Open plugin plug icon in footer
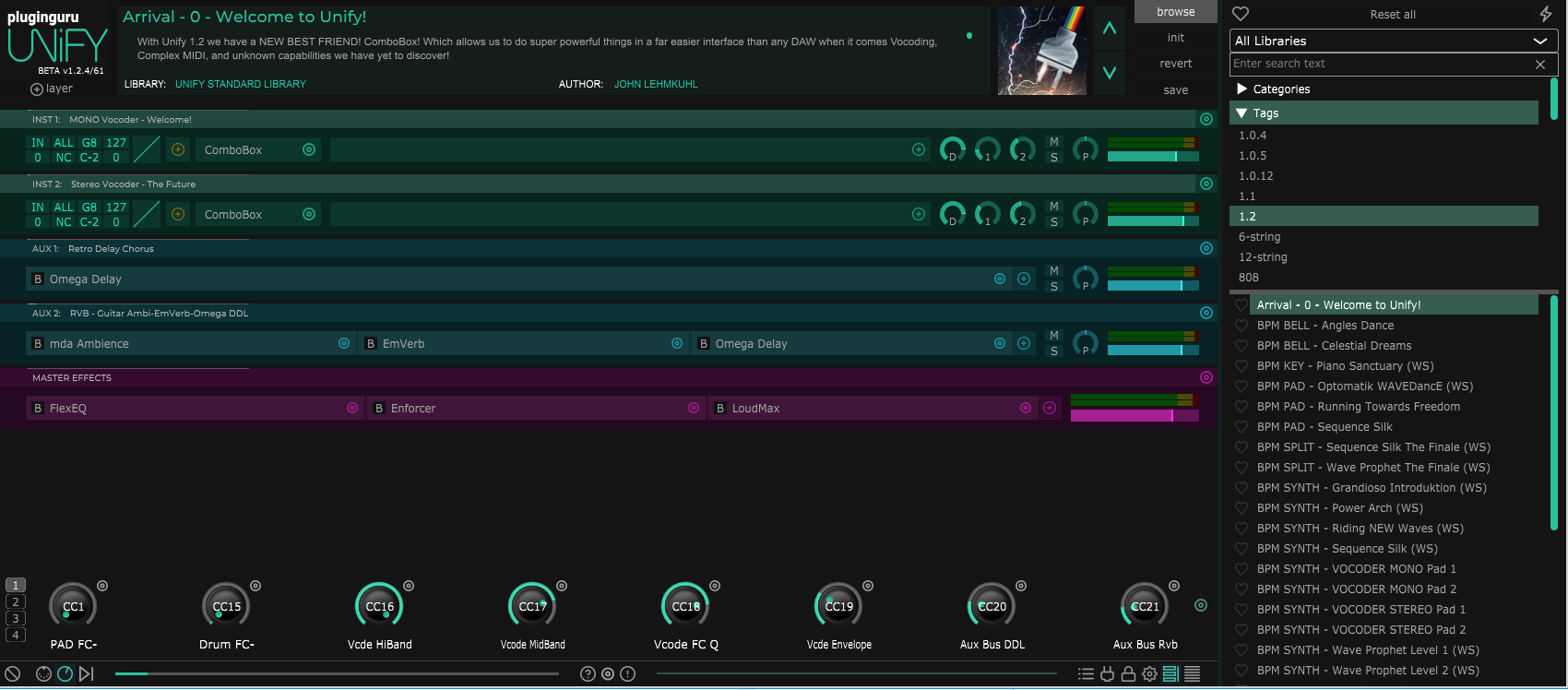The image size is (1568, 690). (1107, 673)
